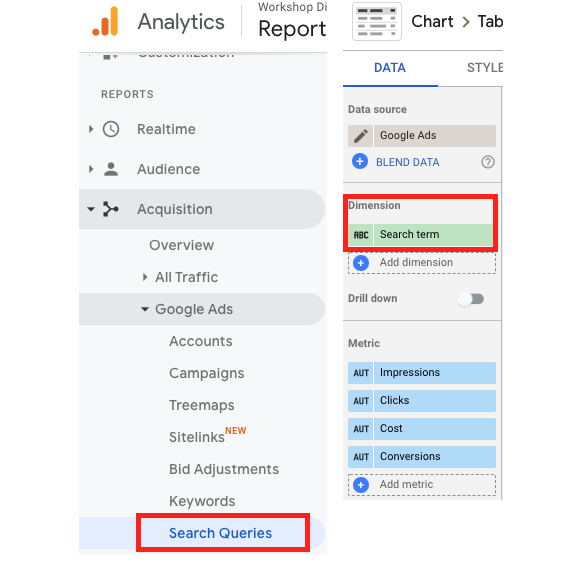567x567 pixels.
Task: Open the Acquisition Overview report
Action: click(182, 245)
